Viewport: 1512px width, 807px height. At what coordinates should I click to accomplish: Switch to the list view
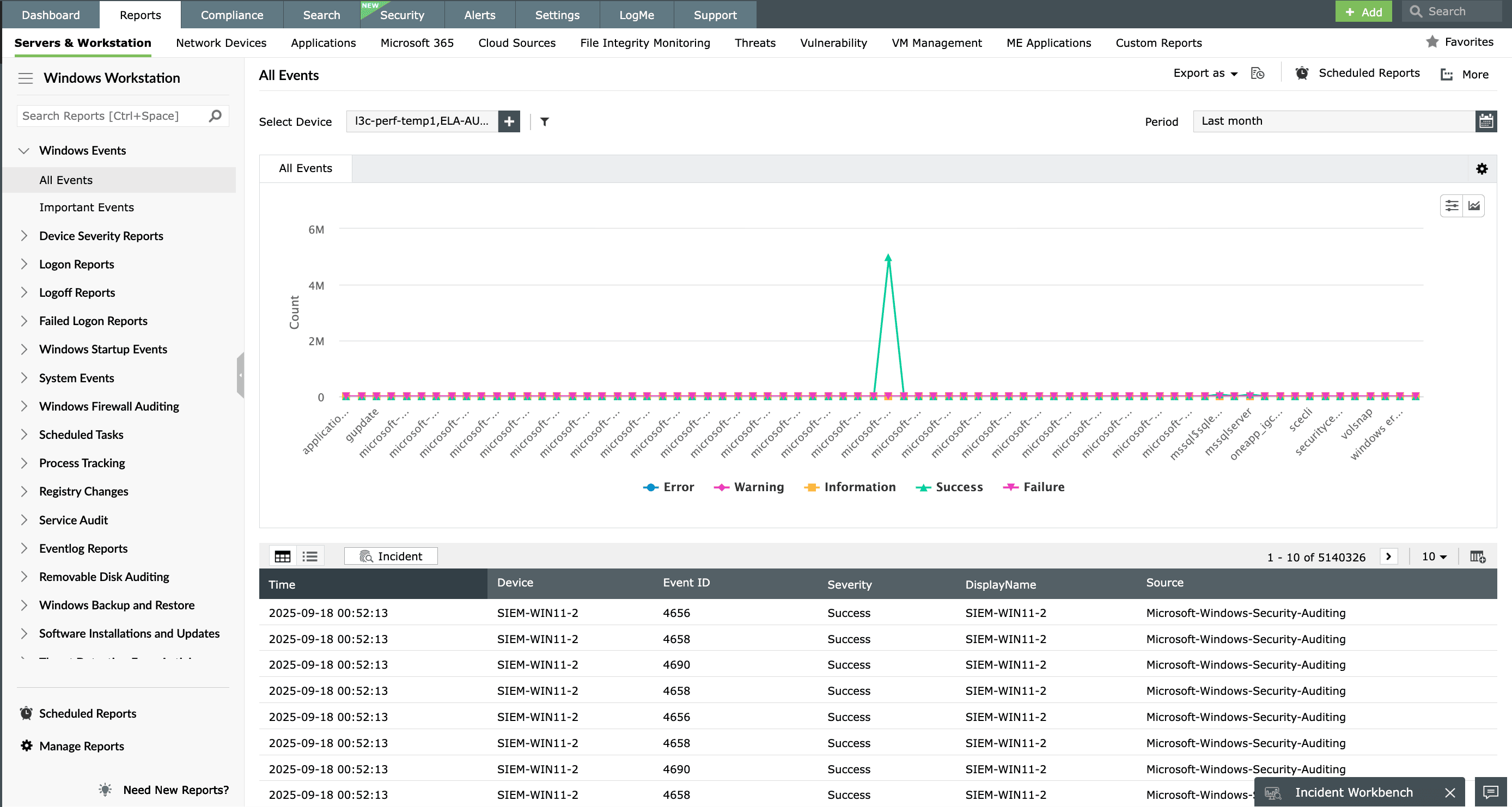[310, 557]
